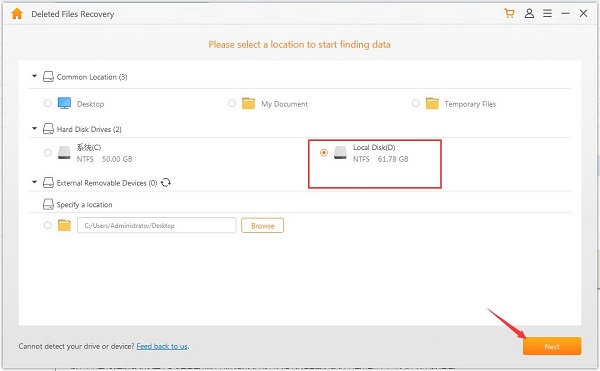Click the NTFS 50.00 GB text
Viewport: 600px width, 371px height.
click(x=104, y=159)
